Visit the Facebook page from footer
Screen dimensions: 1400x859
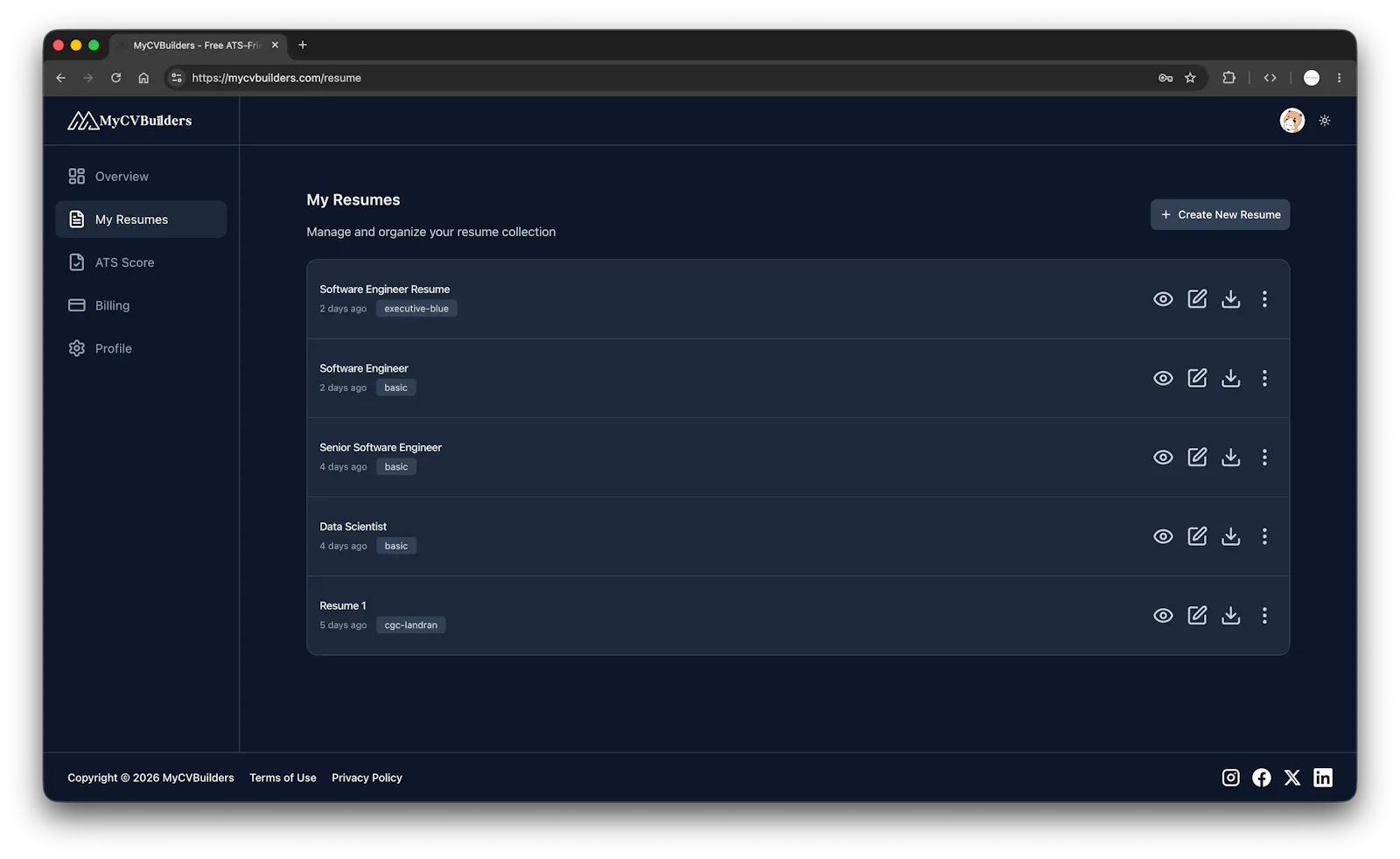[x=1262, y=778]
